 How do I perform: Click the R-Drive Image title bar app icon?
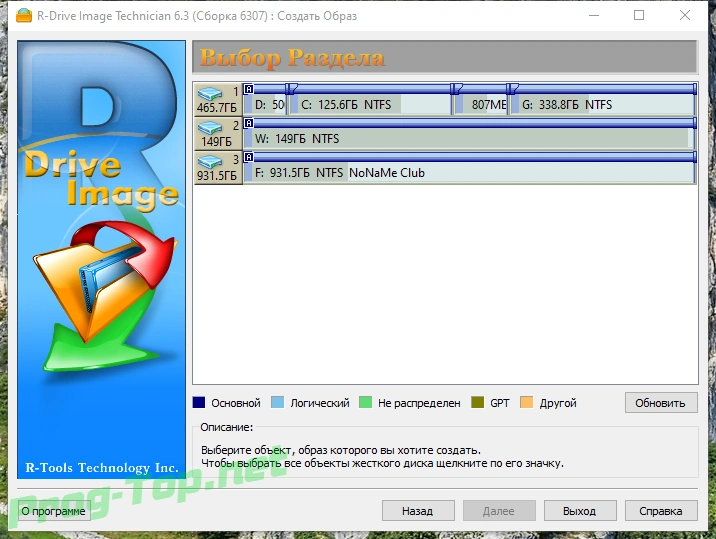pyautogui.click(x=24, y=16)
